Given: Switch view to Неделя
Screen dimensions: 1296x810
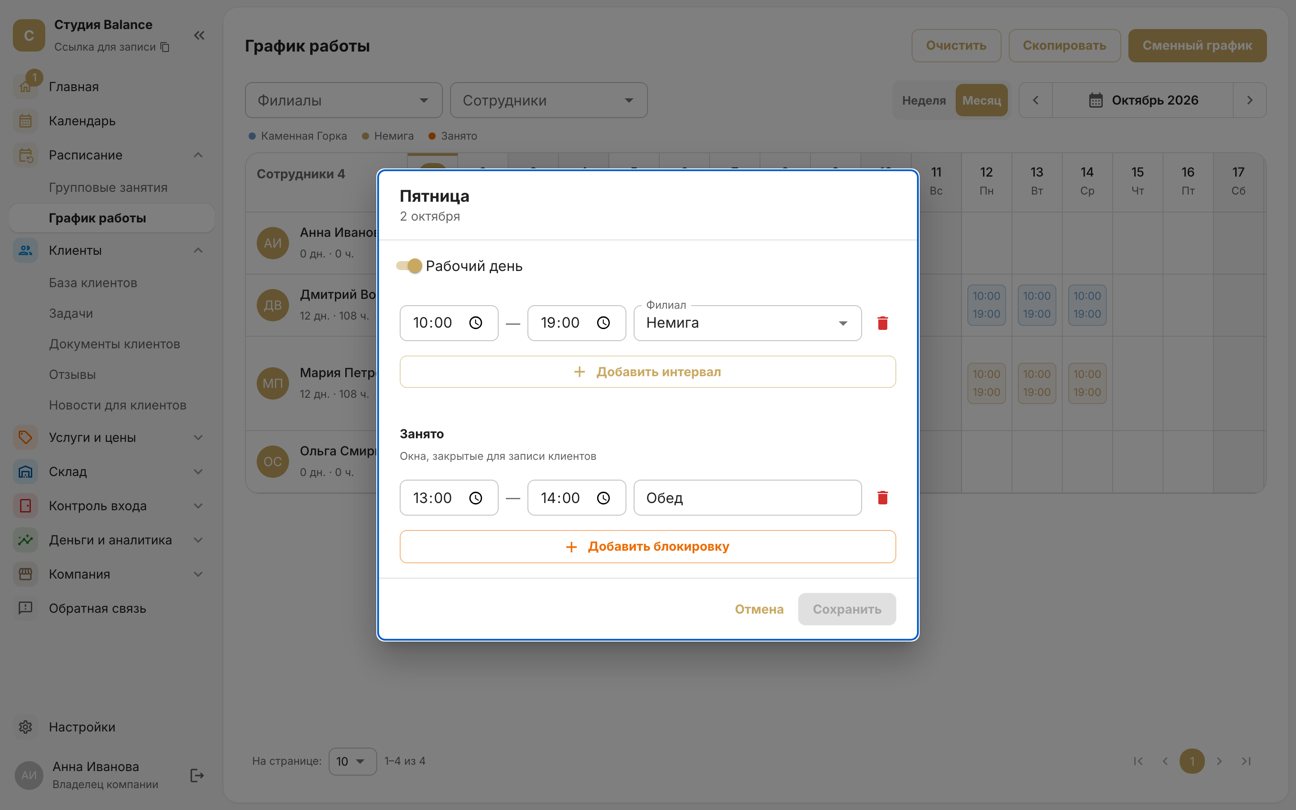Looking at the screenshot, I should click(x=924, y=100).
